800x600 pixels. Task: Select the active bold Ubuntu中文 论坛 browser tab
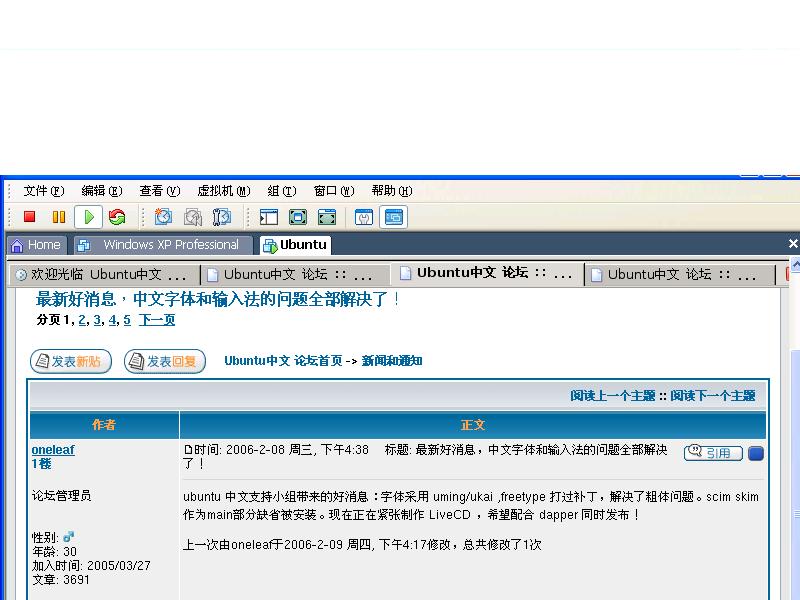(487, 273)
